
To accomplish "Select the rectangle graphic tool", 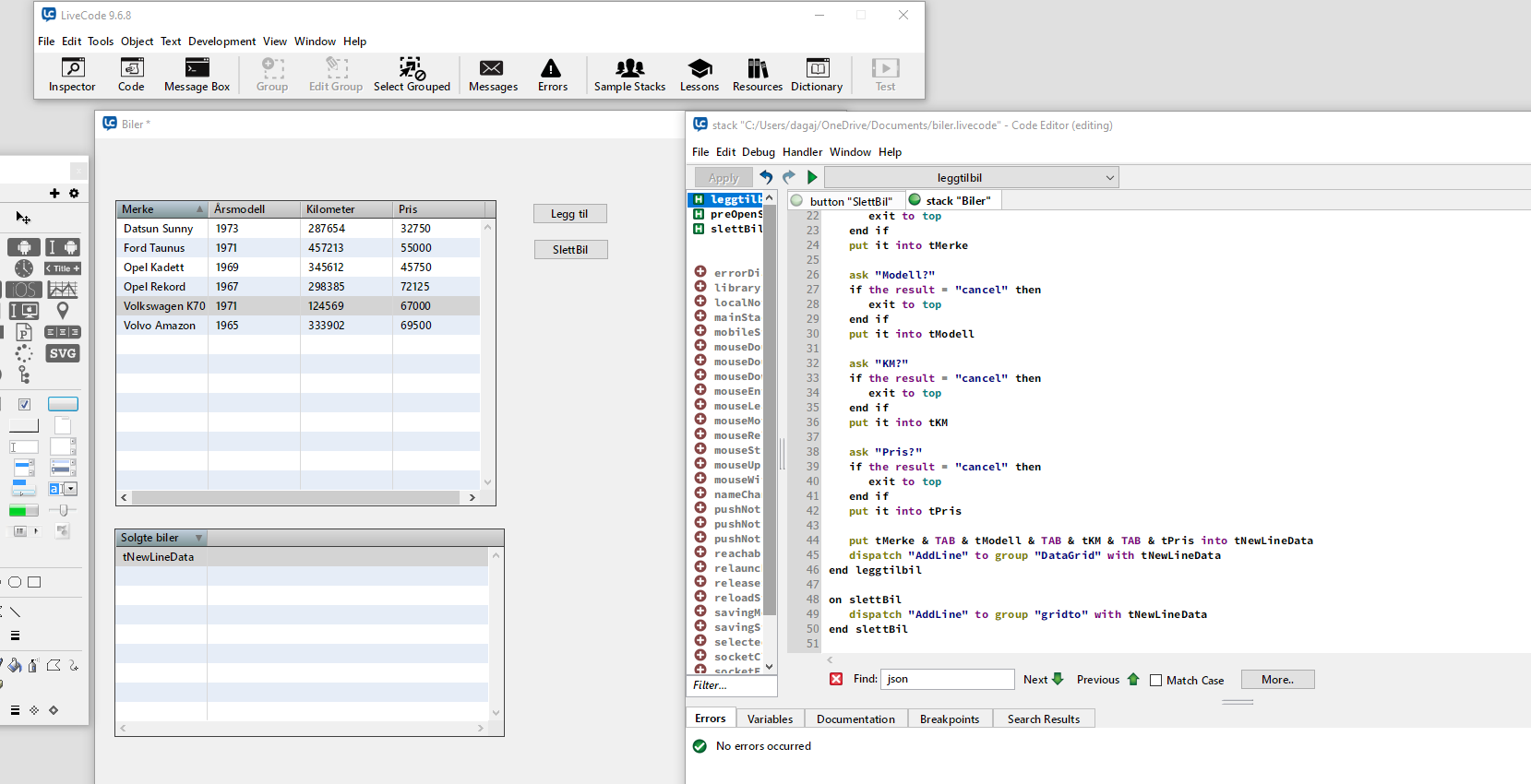I will 34,582.
